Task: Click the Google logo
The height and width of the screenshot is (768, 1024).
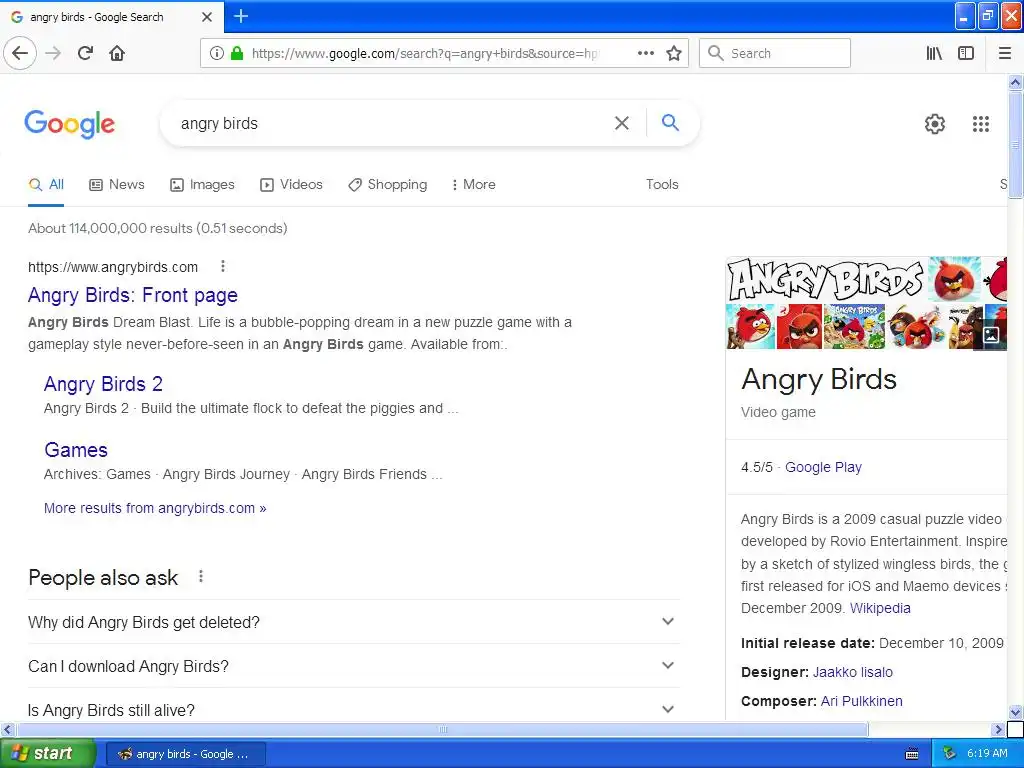Action: (x=69, y=124)
